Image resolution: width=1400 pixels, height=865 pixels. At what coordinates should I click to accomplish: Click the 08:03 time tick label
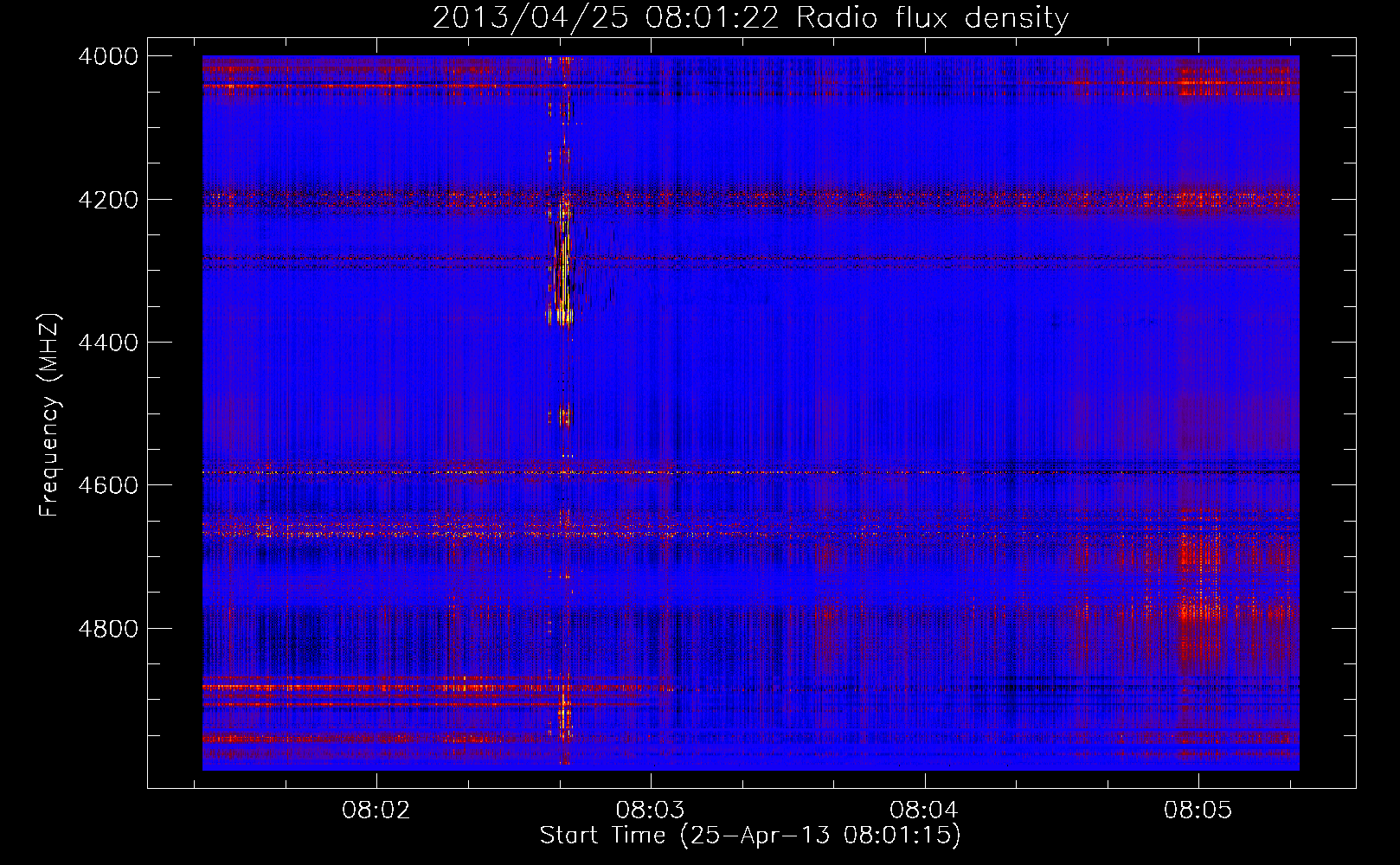coord(650,811)
